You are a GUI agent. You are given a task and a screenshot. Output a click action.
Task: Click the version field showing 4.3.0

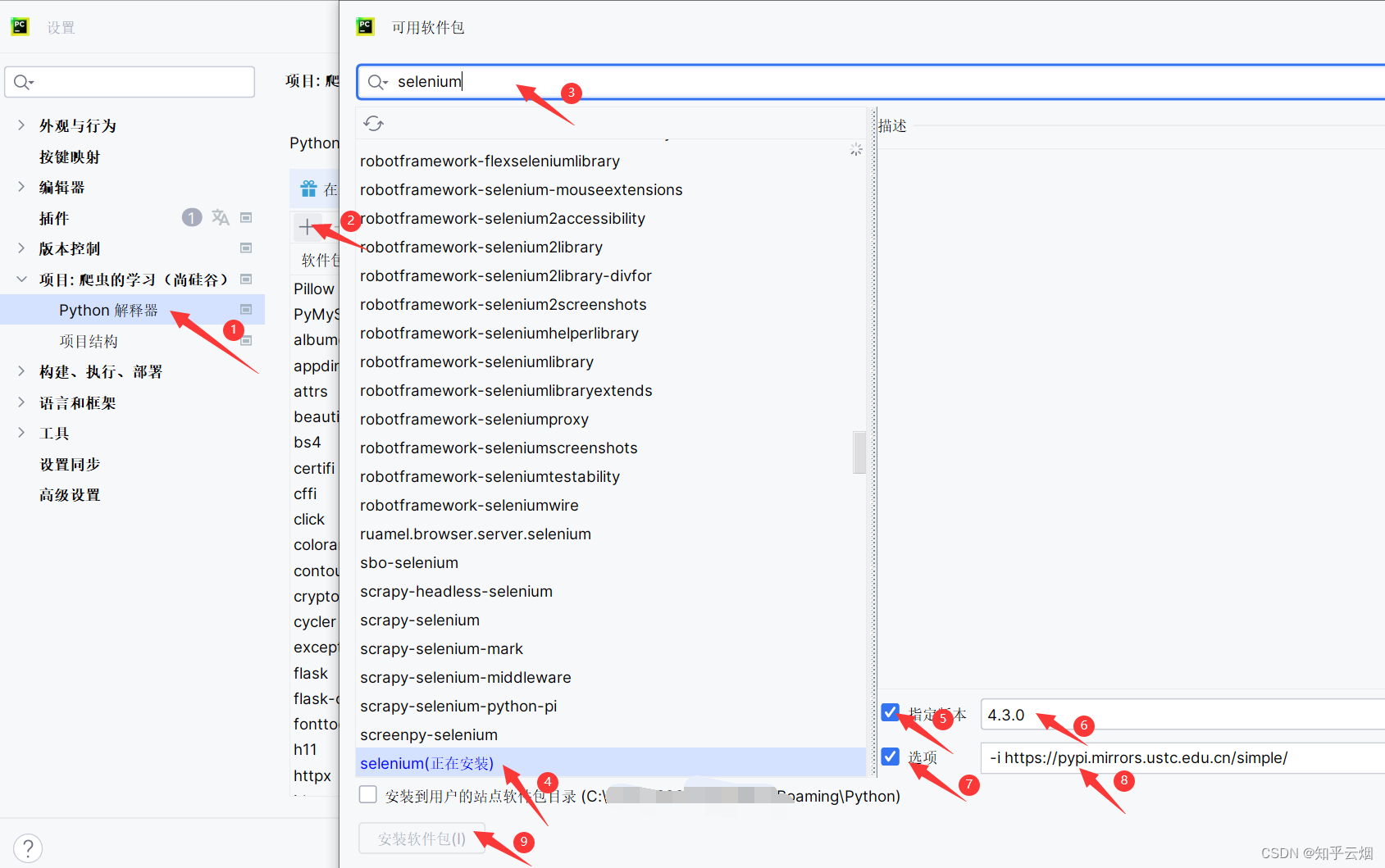(1182, 715)
